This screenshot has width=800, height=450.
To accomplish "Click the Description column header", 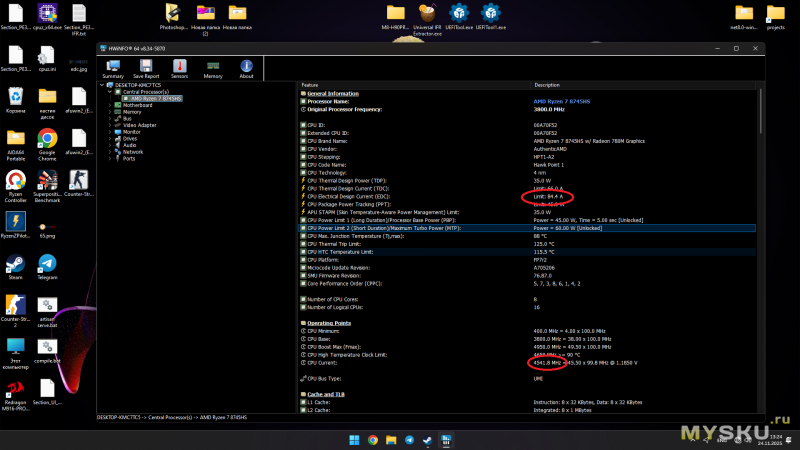I will tap(547, 85).
